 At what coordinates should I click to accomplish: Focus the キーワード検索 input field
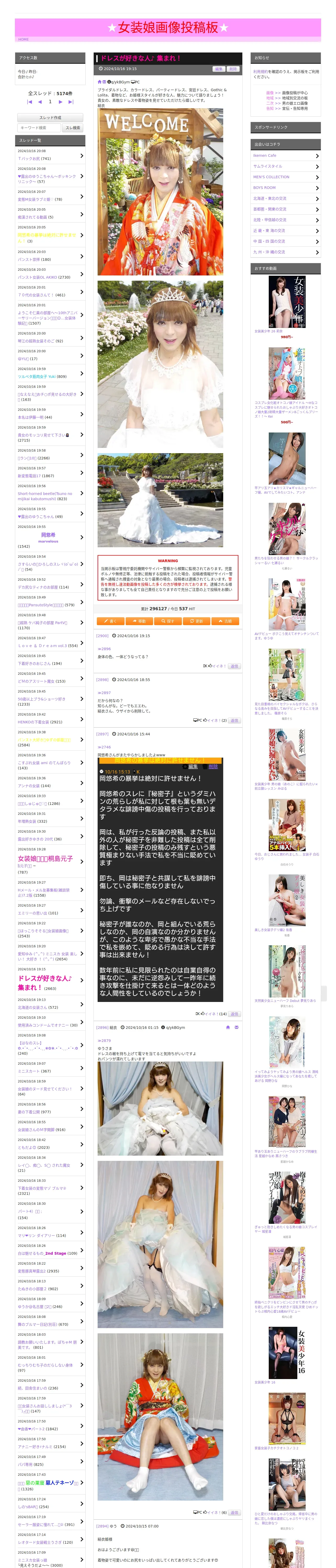(x=39, y=128)
